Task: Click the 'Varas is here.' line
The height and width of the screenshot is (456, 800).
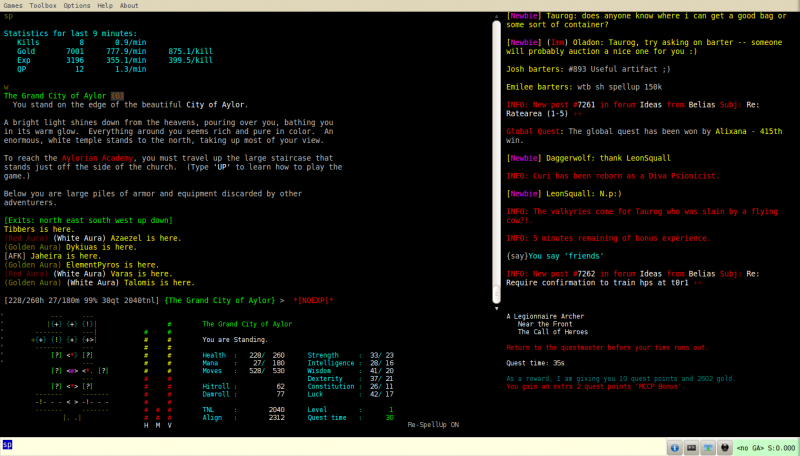Action: pos(88,274)
